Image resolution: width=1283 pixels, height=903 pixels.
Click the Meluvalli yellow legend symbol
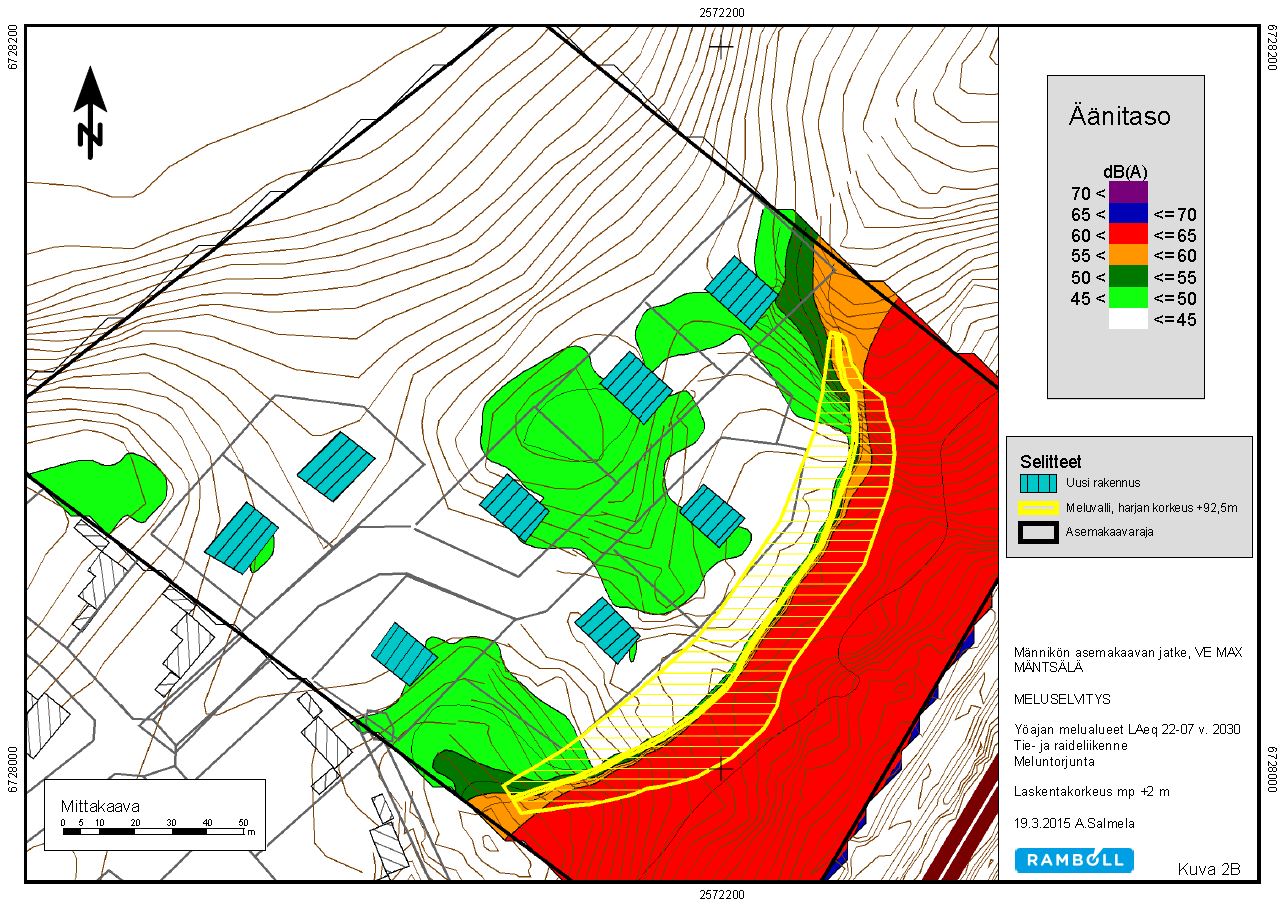[x=1038, y=507]
